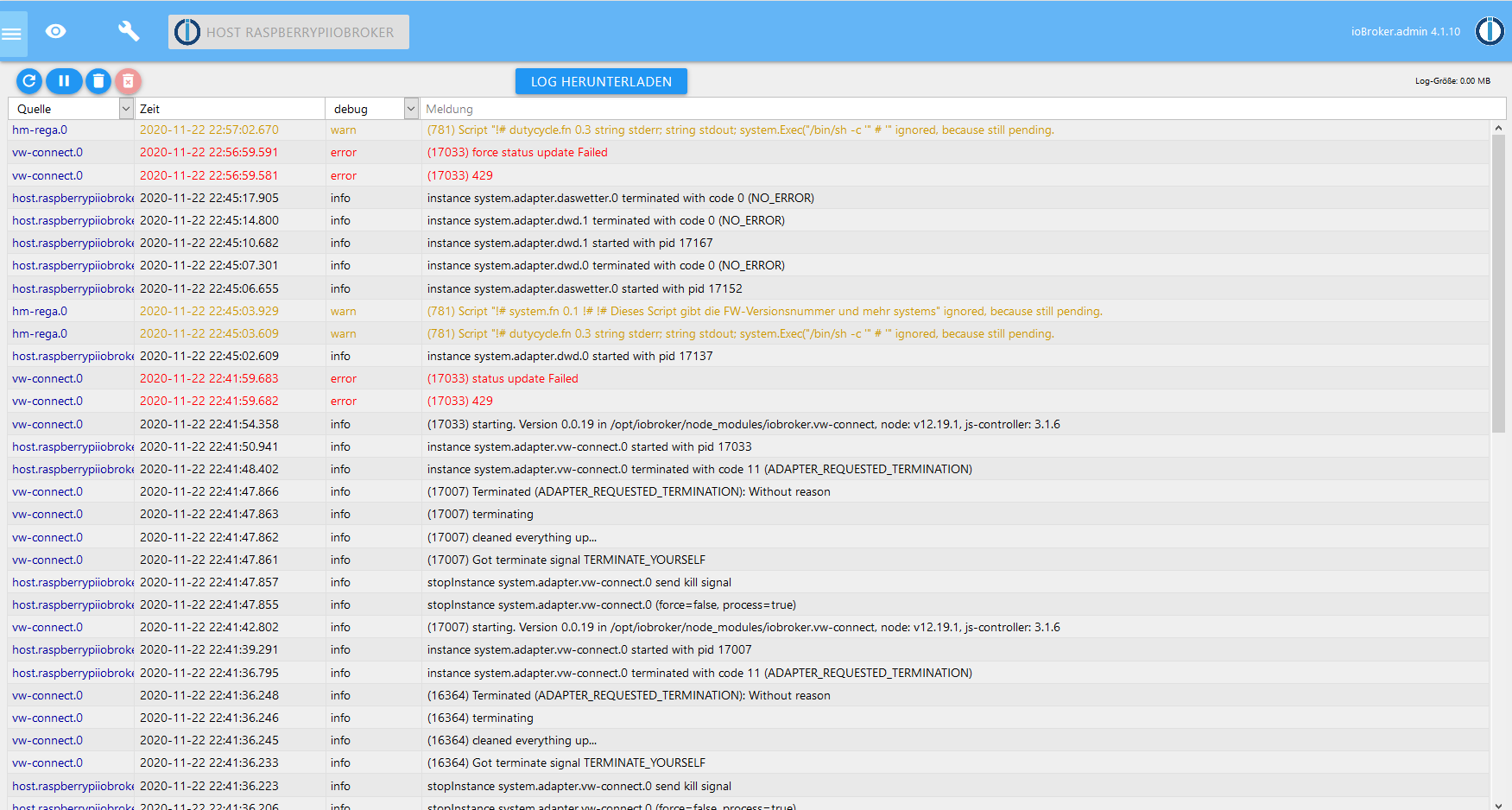Viewport: 1512px width, 810px height.
Task: Click message '(16364) Terminated' Without reason
Action: (629, 695)
